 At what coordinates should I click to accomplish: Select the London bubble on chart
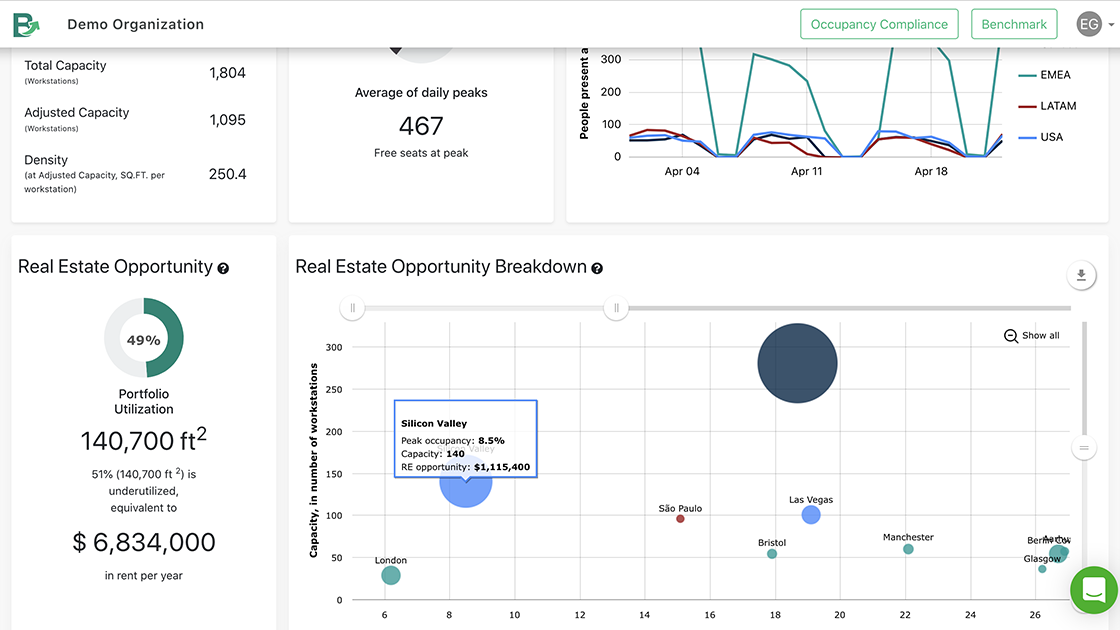pos(391,575)
